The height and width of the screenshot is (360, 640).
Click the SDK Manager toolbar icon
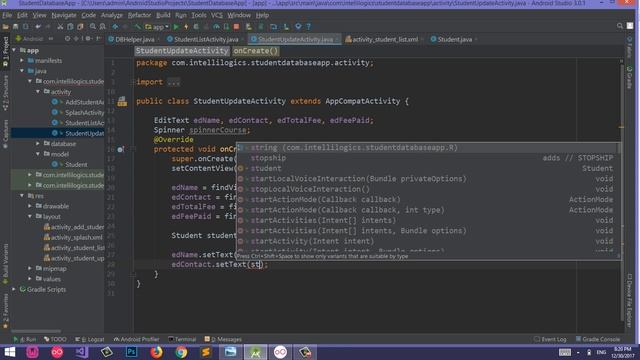(x=298, y=27)
